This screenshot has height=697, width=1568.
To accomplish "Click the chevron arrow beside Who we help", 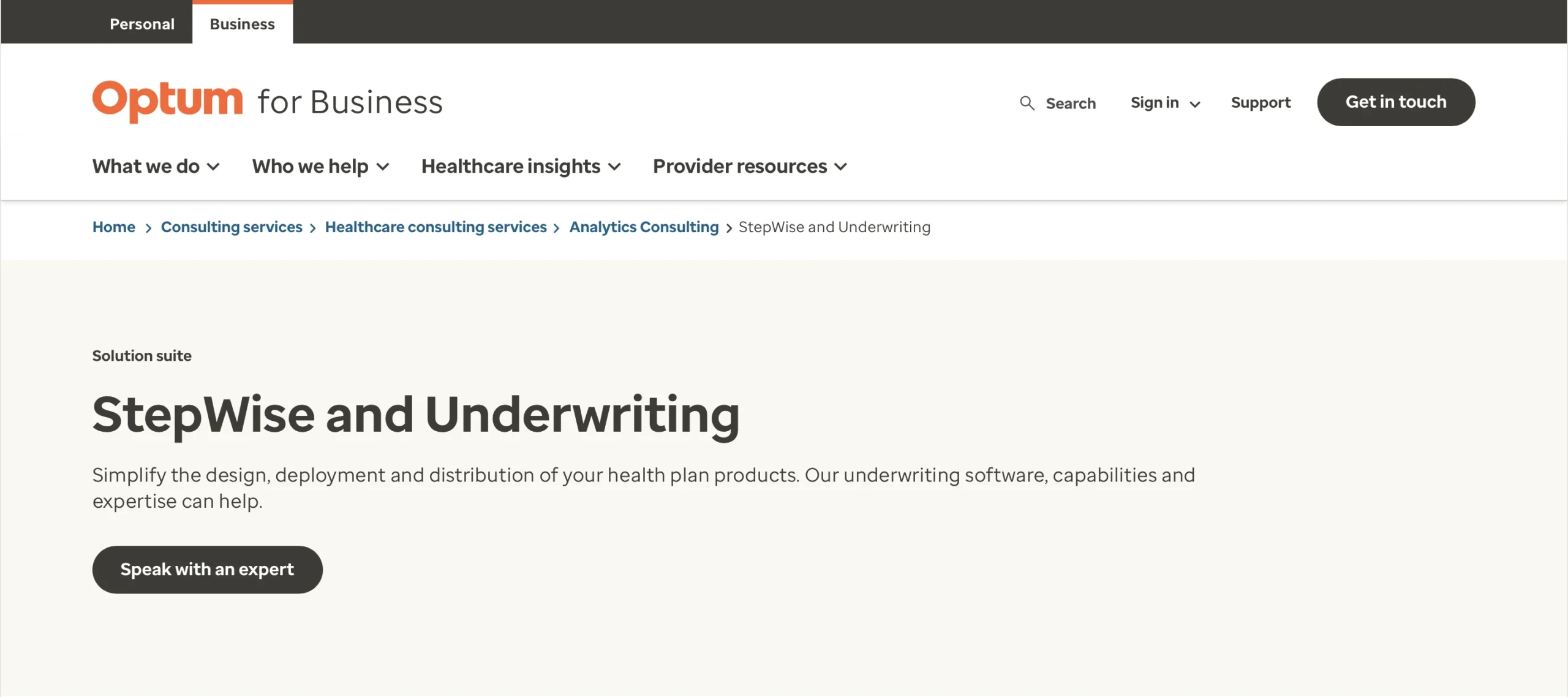I will pyautogui.click(x=383, y=167).
